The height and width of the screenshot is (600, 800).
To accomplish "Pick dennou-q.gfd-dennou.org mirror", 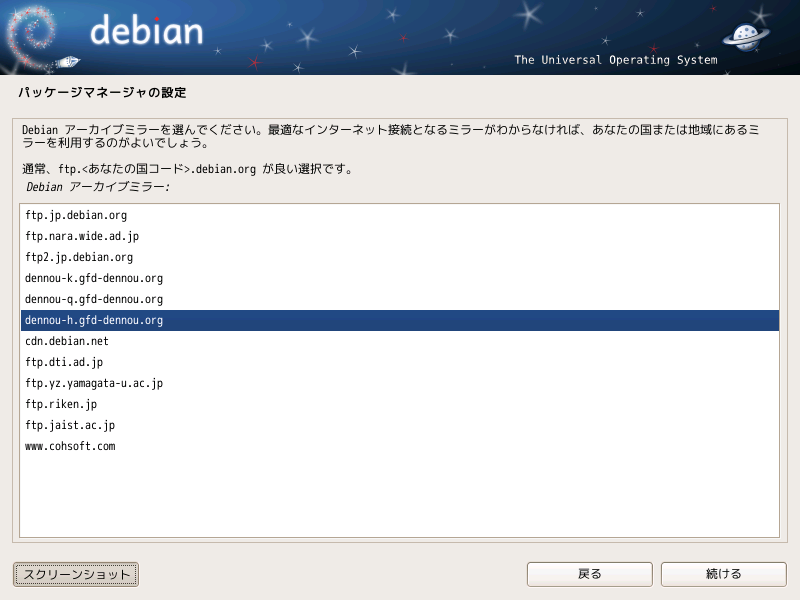I will 399,299.
